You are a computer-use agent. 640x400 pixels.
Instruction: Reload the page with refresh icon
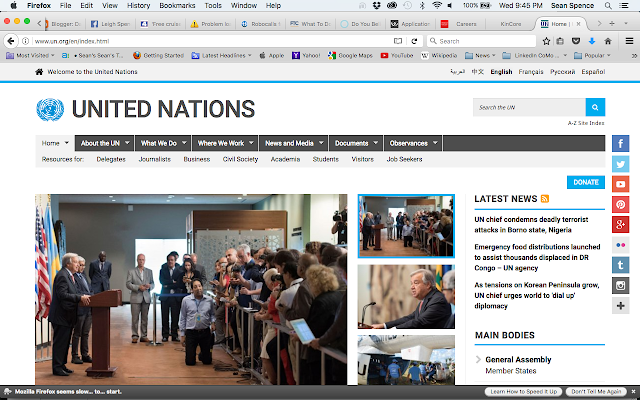click(414, 41)
